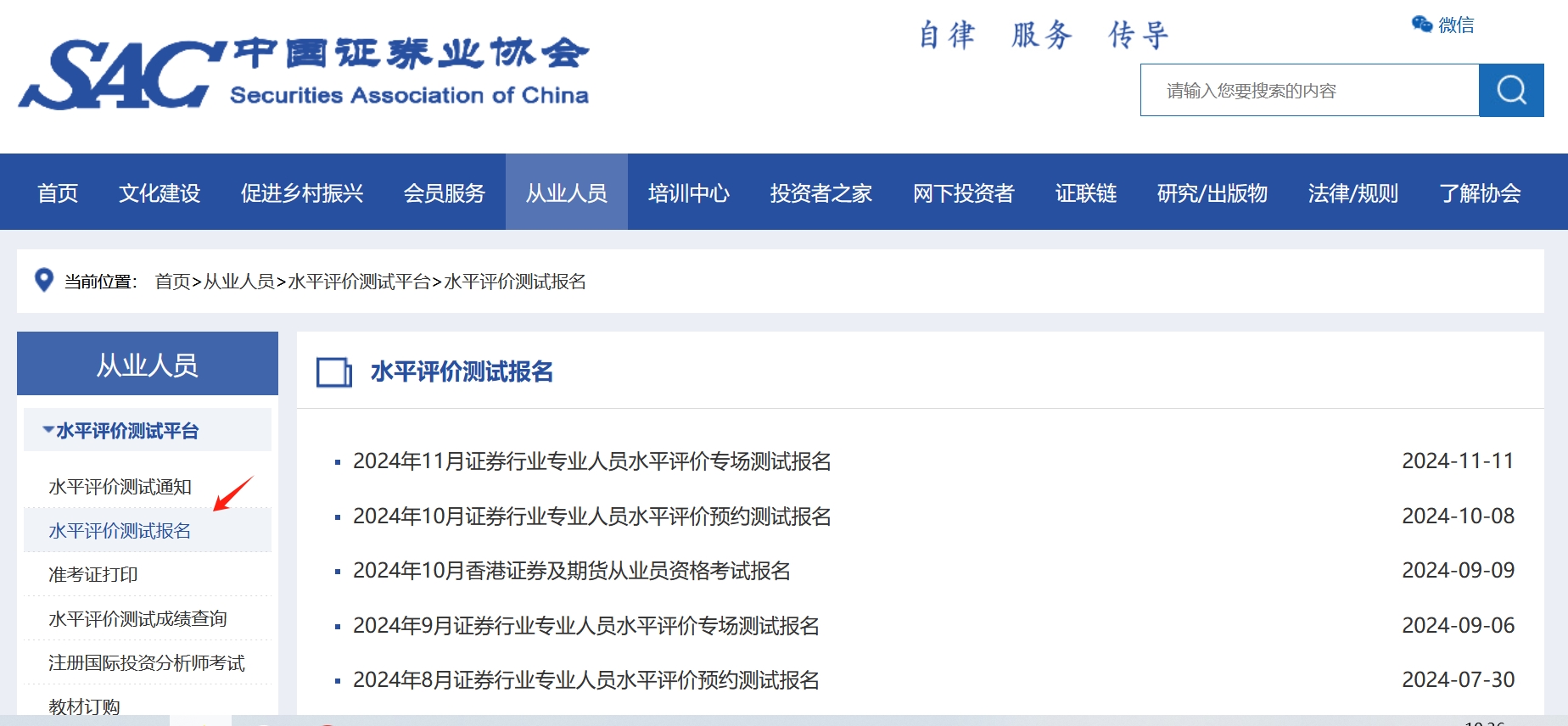This screenshot has height=726, width=1568.
Task: Open 教材订购 in the sidebar
Action: 84,706
